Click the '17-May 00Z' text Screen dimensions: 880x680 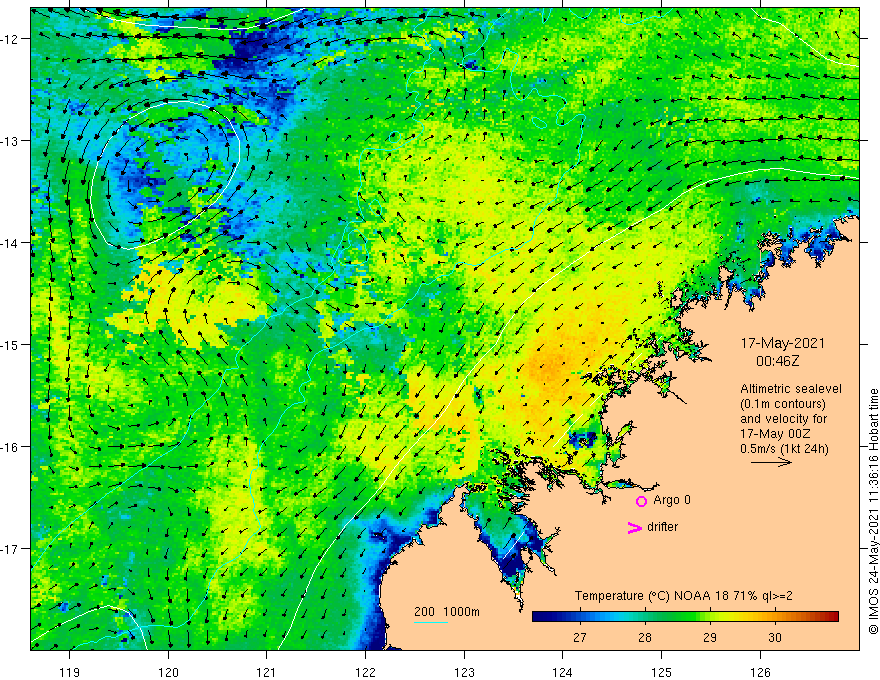point(774,434)
